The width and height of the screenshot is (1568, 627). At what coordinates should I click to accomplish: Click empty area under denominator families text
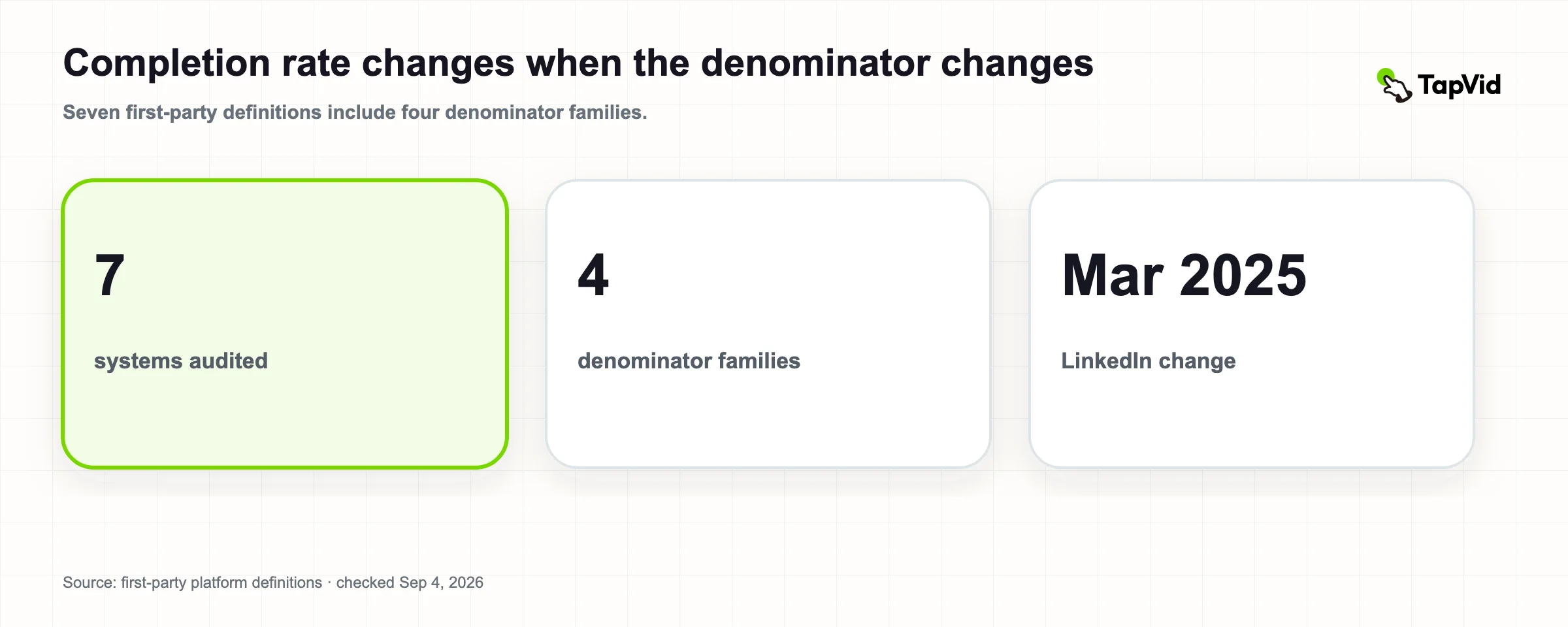click(768, 418)
